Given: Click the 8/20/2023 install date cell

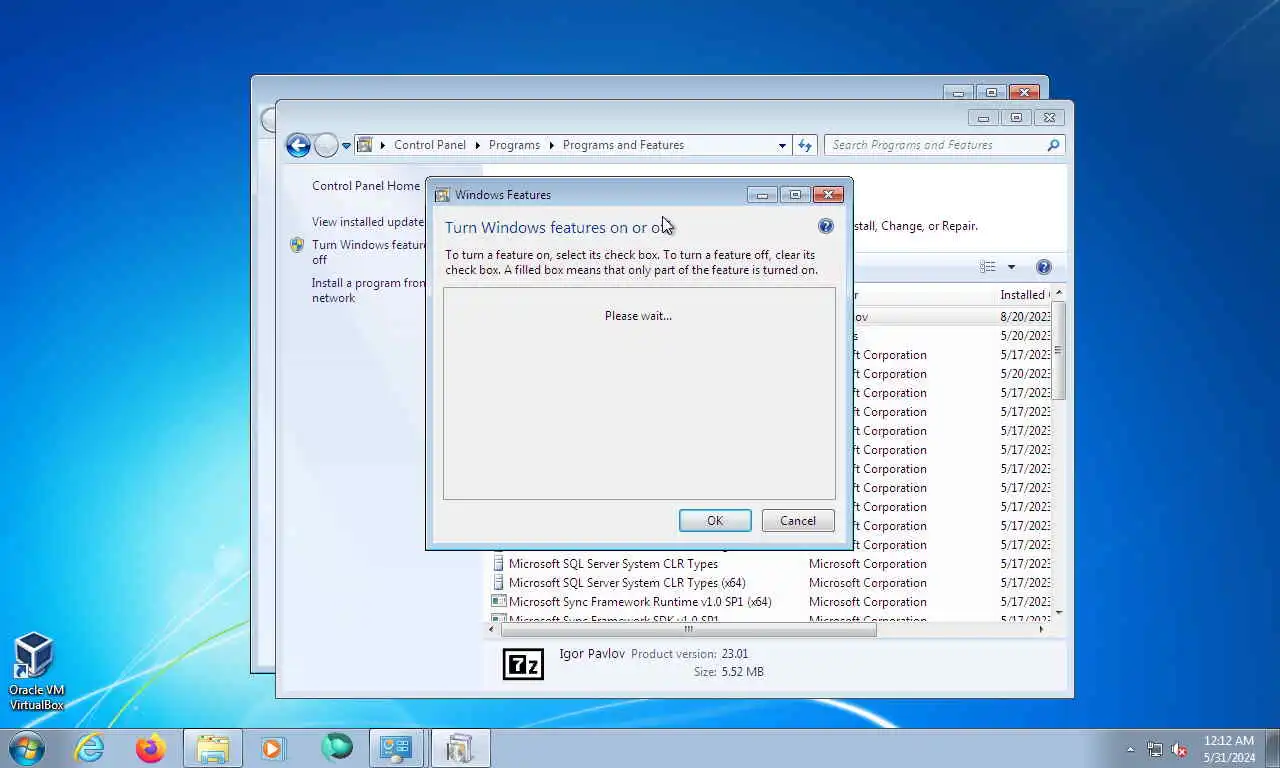Looking at the screenshot, I should (x=1025, y=317).
